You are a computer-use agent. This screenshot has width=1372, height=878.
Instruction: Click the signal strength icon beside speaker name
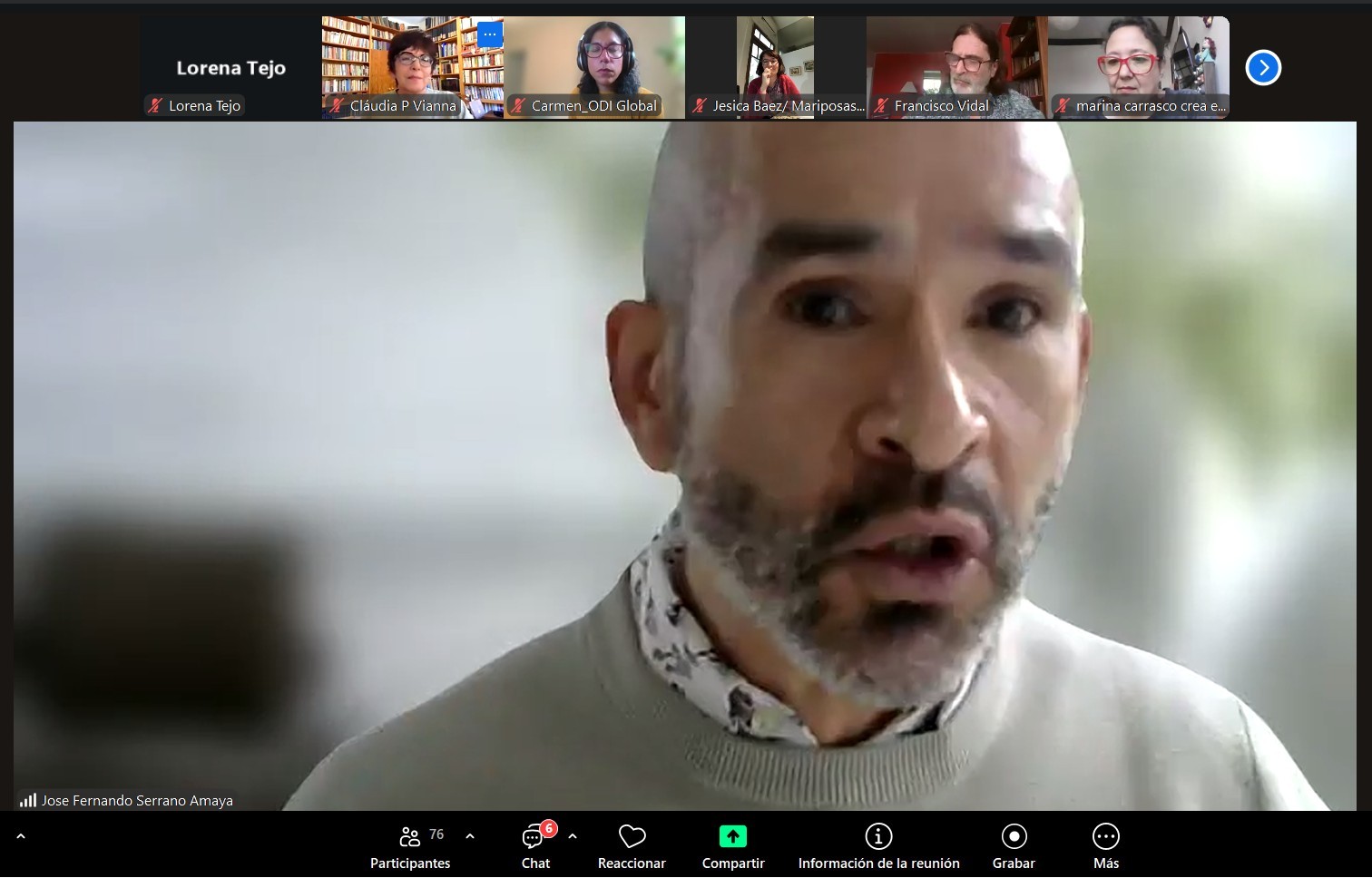[28, 801]
